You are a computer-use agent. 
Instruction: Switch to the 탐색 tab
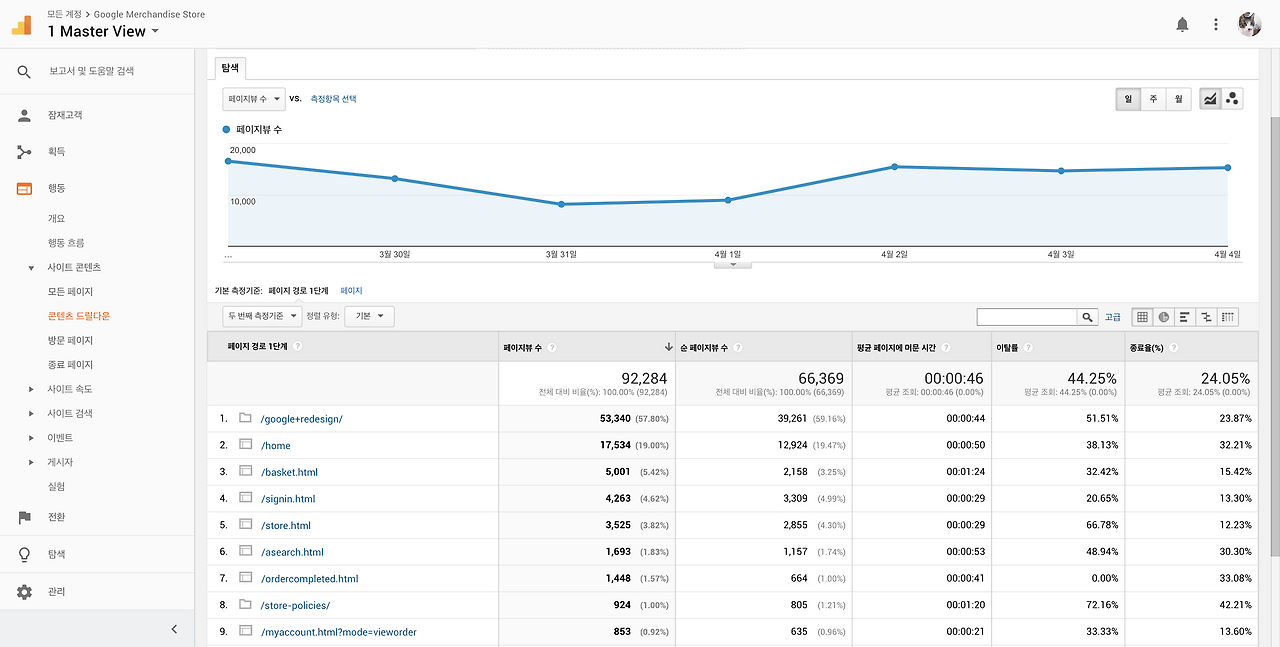click(229, 68)
